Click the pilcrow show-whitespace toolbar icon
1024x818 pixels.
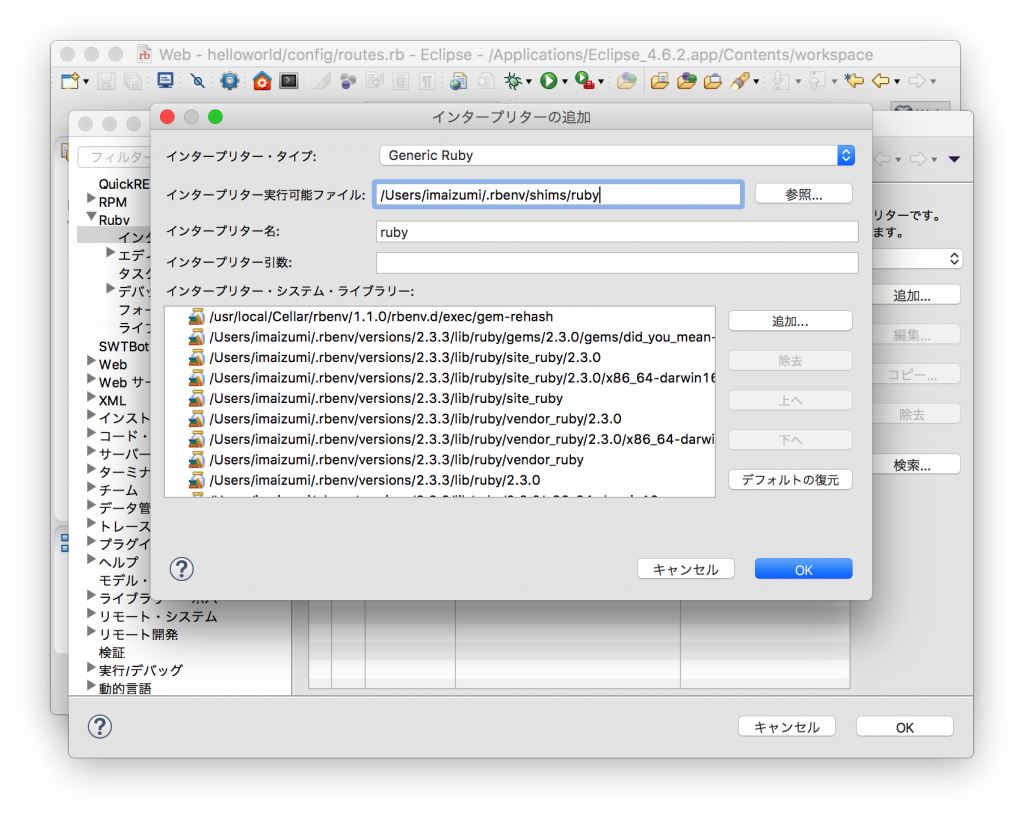[x=427, y=81]
